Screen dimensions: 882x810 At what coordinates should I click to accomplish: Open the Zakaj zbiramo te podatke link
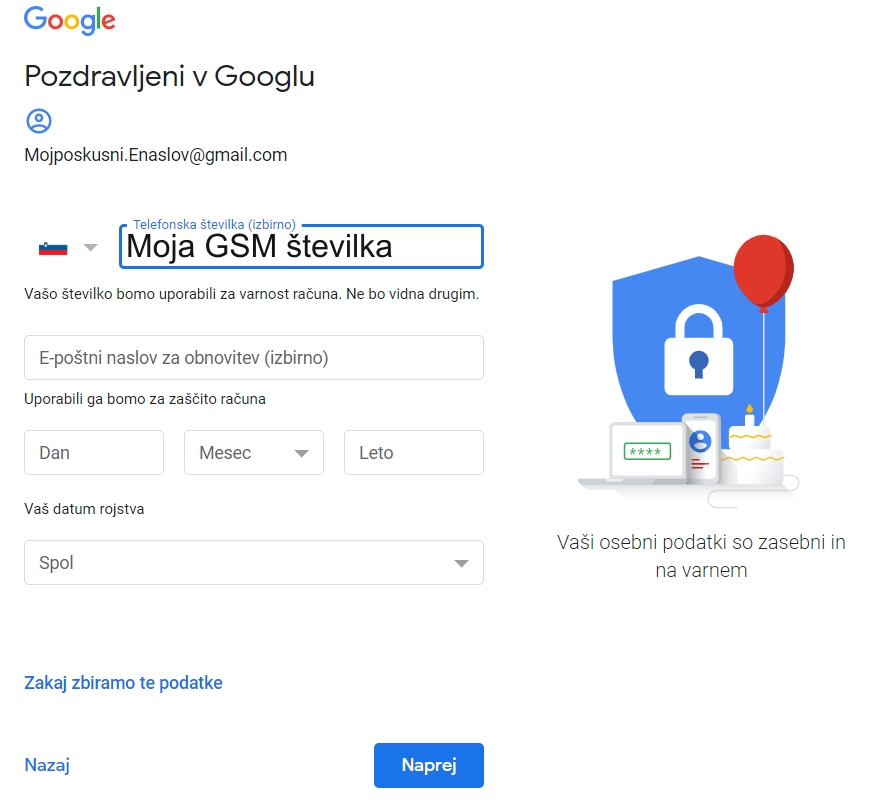123,683
